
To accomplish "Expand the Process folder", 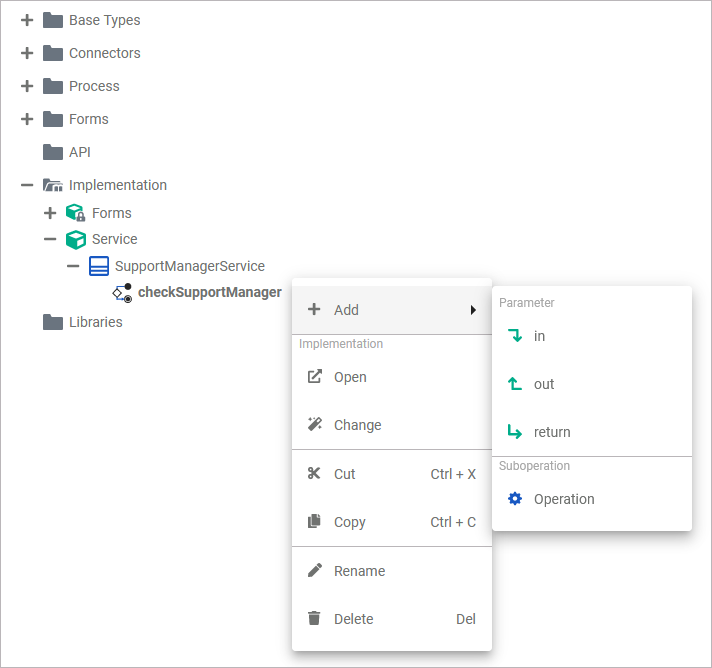I will coord(27,86).
